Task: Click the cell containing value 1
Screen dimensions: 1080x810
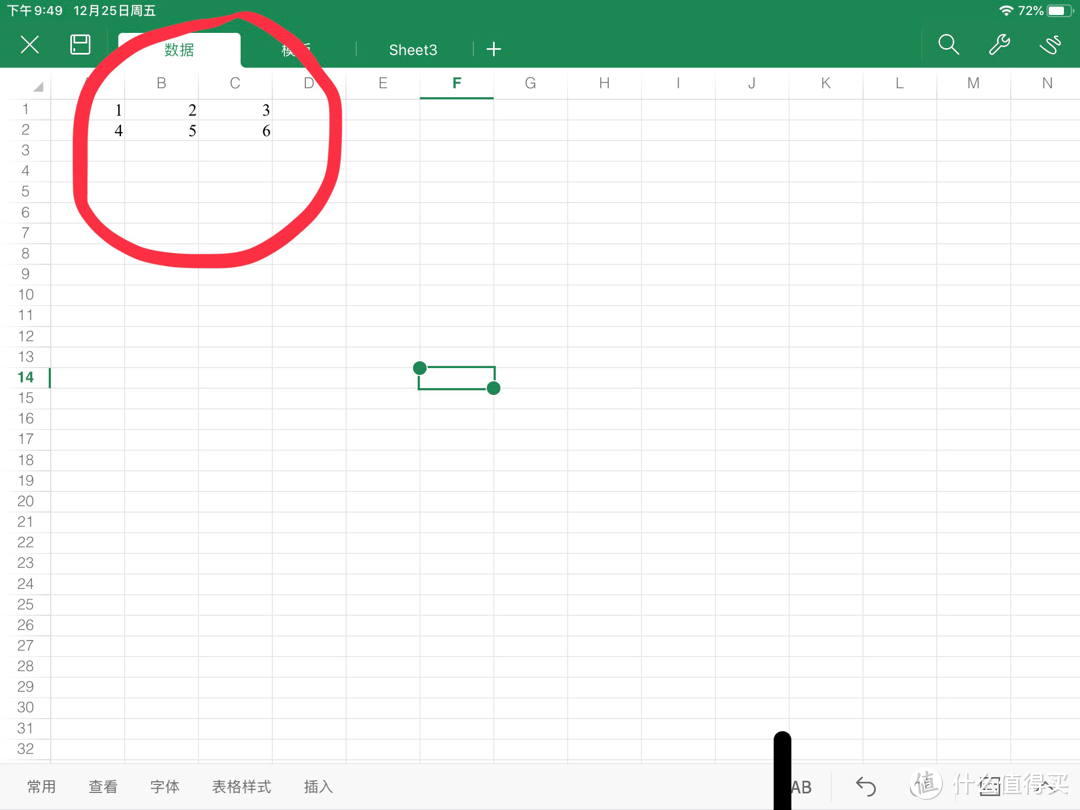Action: 87,110
